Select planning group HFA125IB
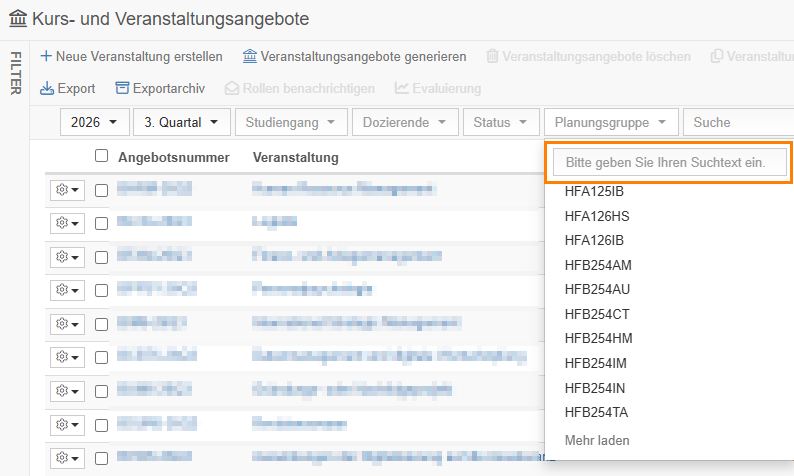This screenshot has height=476, width=794. pyautogui.click(x=594, y=191)
